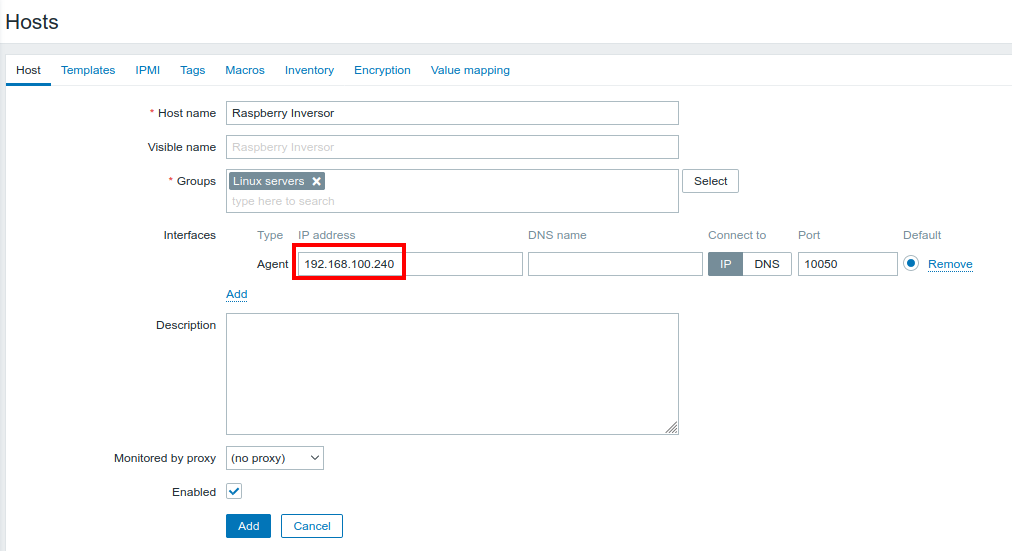Add a new interface link
The width and height of the screenshot is (1012, 551).
(x=237, y=294)
